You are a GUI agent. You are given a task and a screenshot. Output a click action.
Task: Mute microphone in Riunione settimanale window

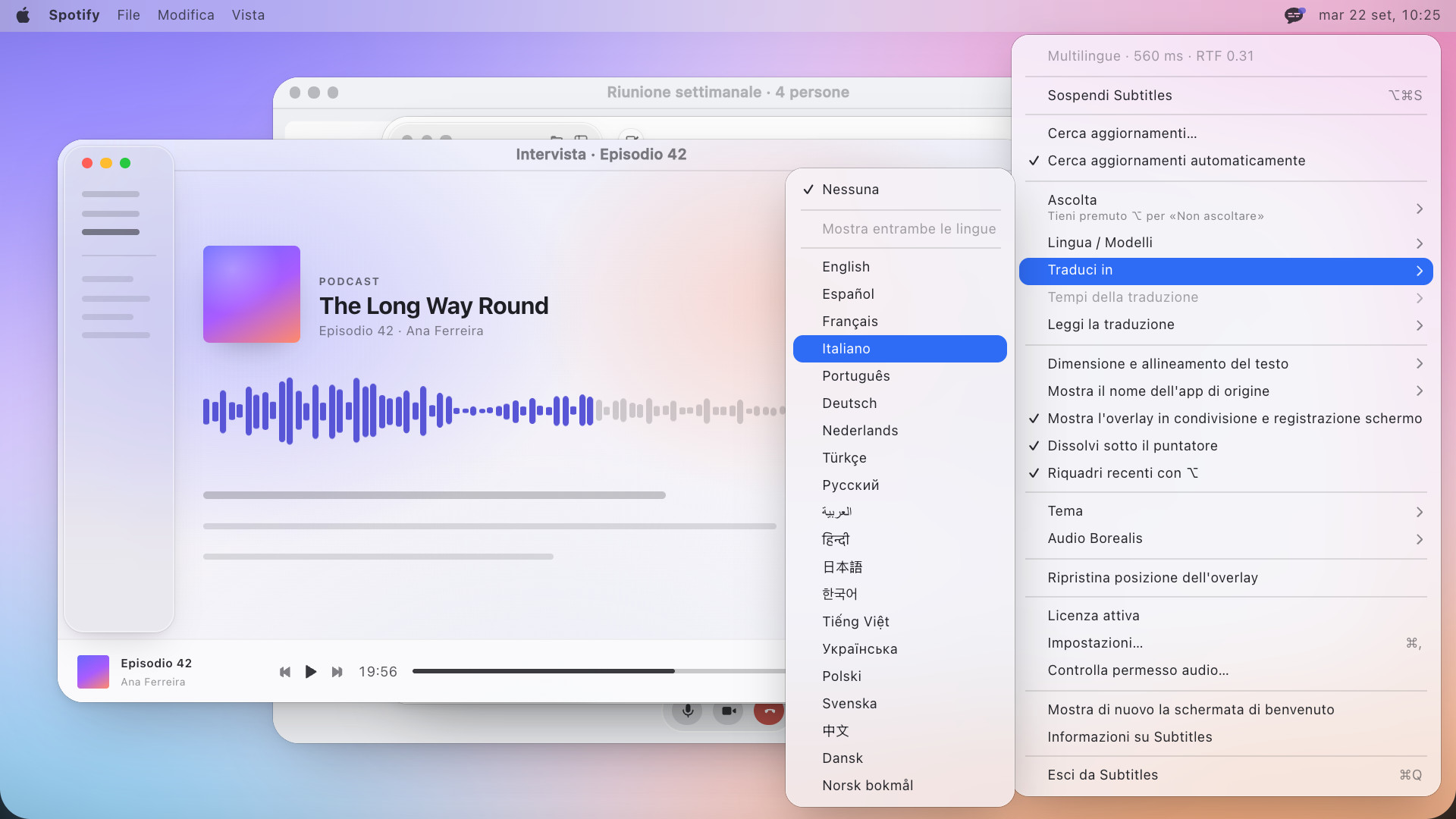coord(687,711)
